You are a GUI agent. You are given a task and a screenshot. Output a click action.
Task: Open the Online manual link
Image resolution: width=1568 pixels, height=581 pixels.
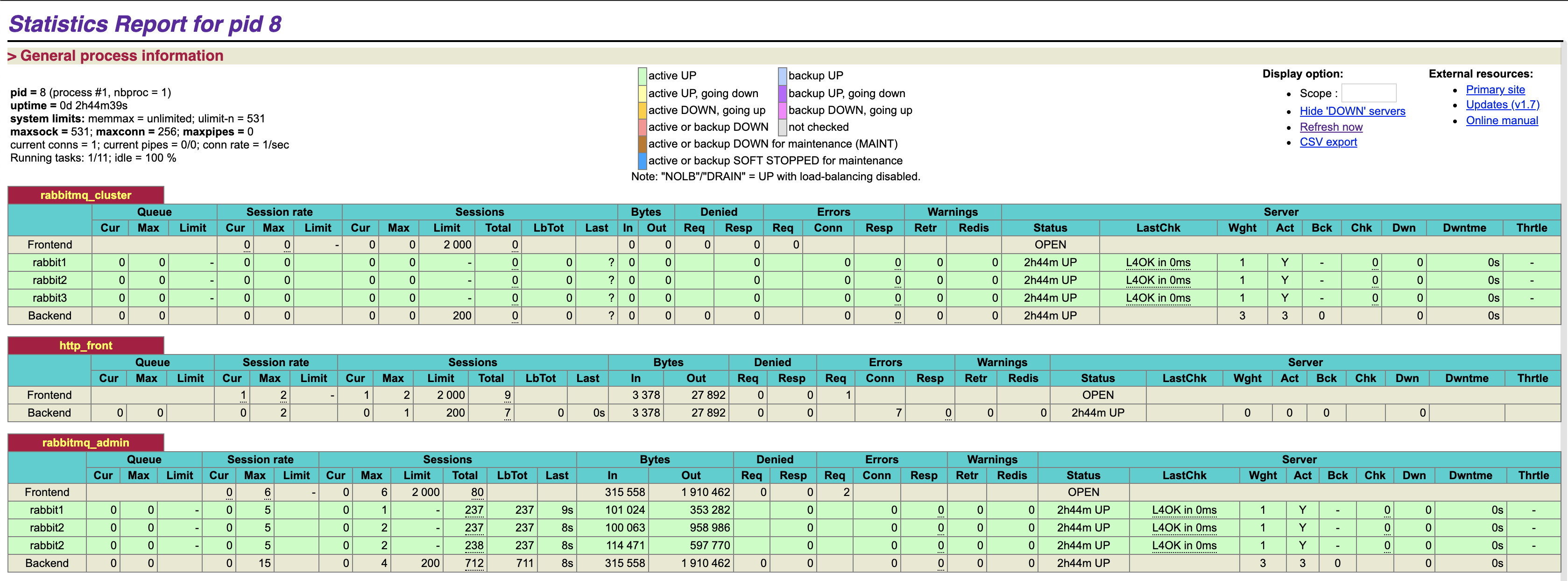click(x=1501, y=120)
